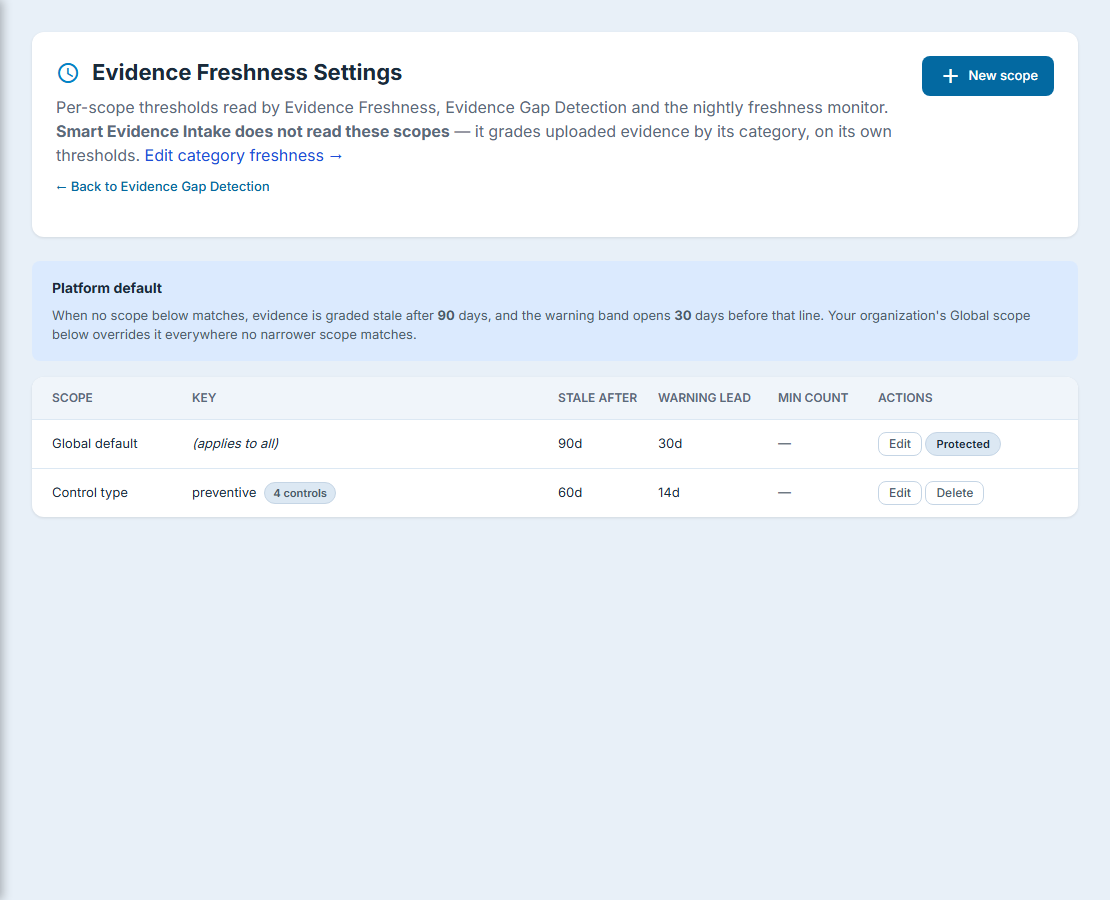Create a New scope
This screenshot has height=900, width=1110.
(988, 76)
